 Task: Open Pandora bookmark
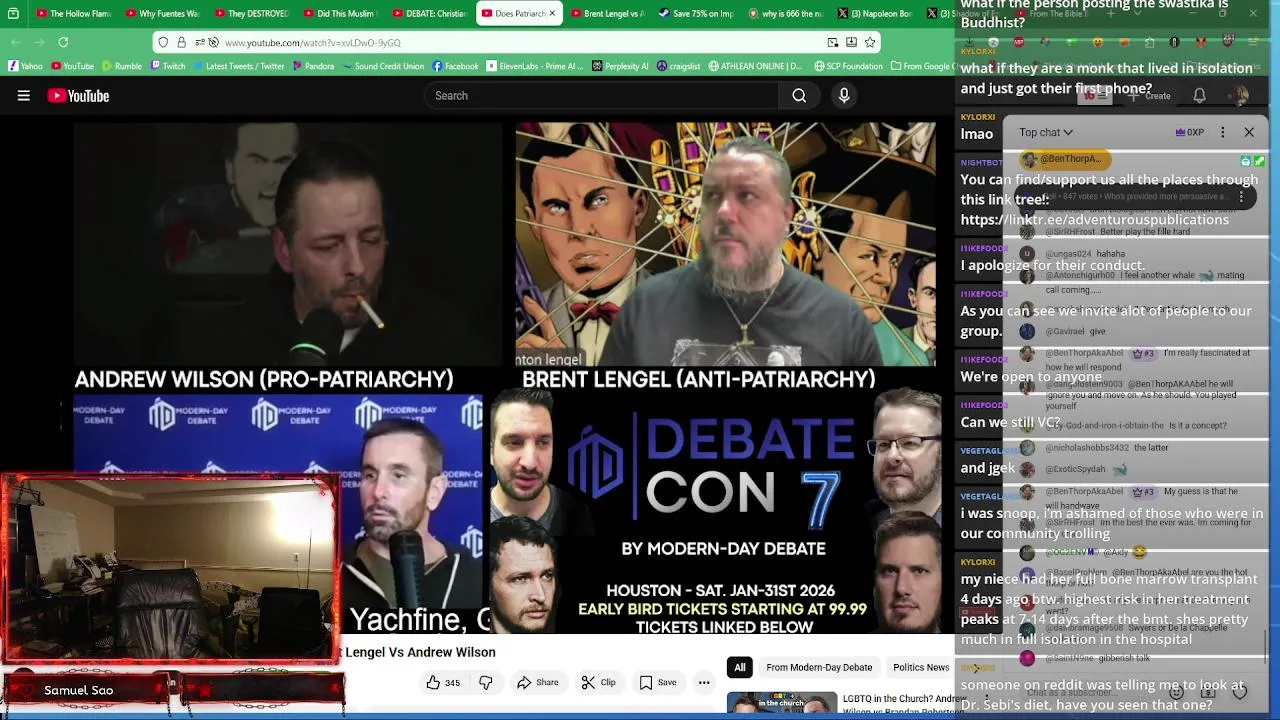pyautogui.click(x=312, y=66)
